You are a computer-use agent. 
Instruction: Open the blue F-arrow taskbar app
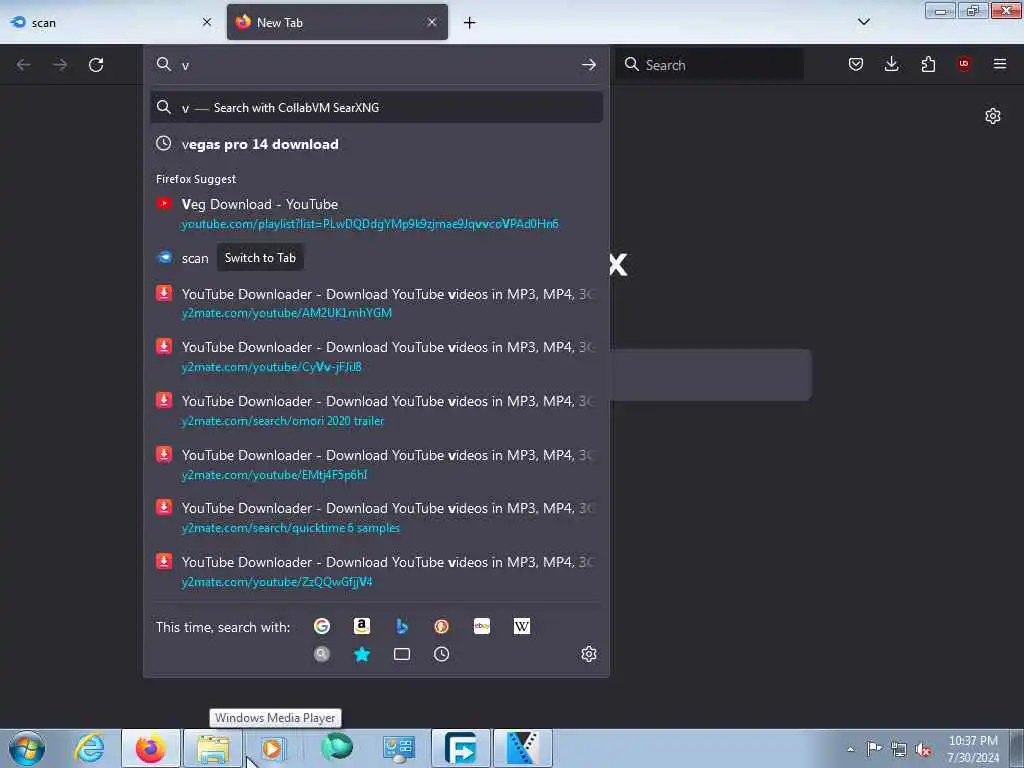click(460, 748)
